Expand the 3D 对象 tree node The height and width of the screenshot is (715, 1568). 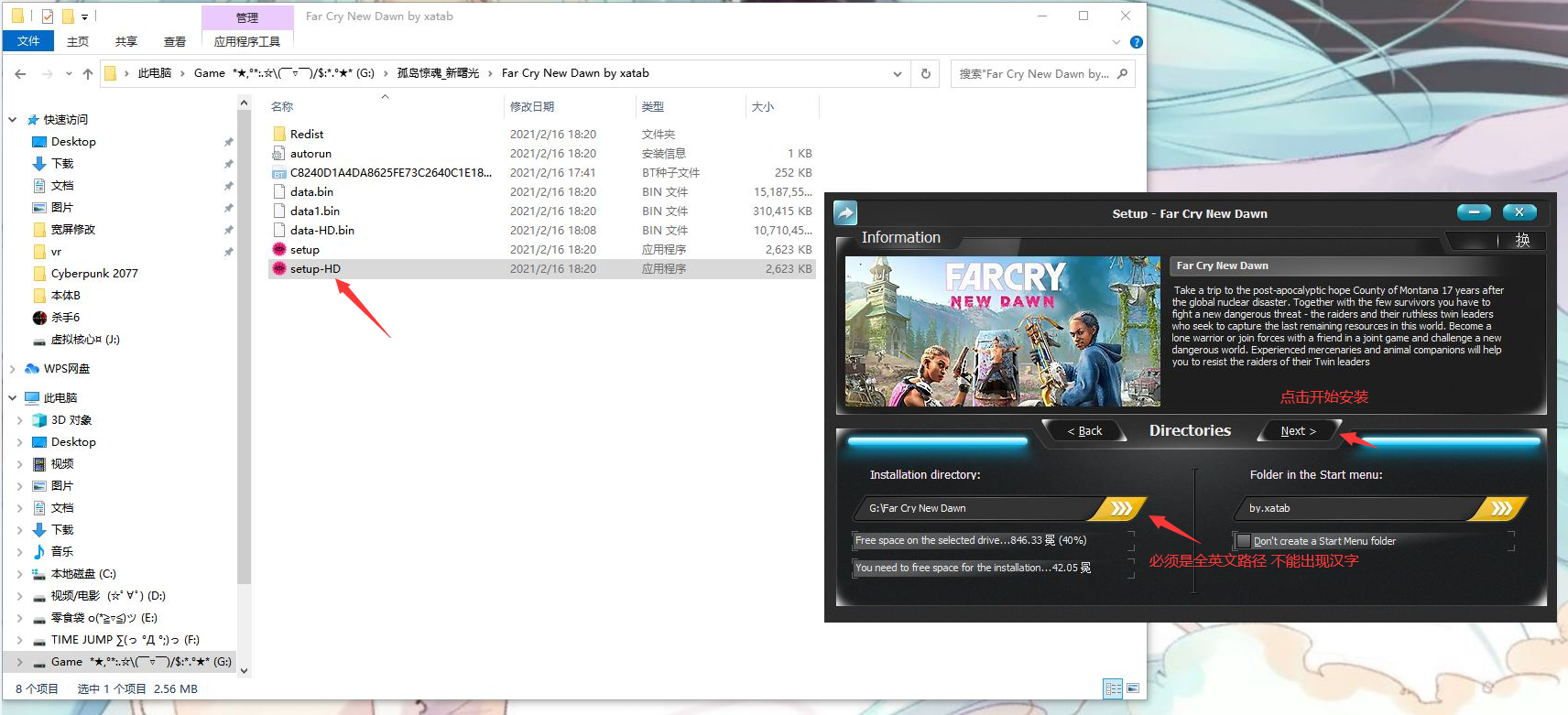click(20, 420)
